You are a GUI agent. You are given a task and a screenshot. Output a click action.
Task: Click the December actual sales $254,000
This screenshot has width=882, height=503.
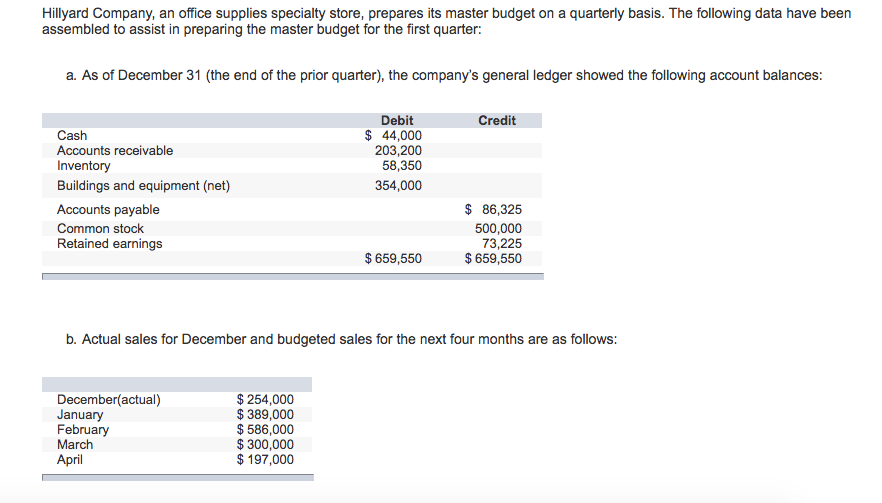(x=265, y=400)
